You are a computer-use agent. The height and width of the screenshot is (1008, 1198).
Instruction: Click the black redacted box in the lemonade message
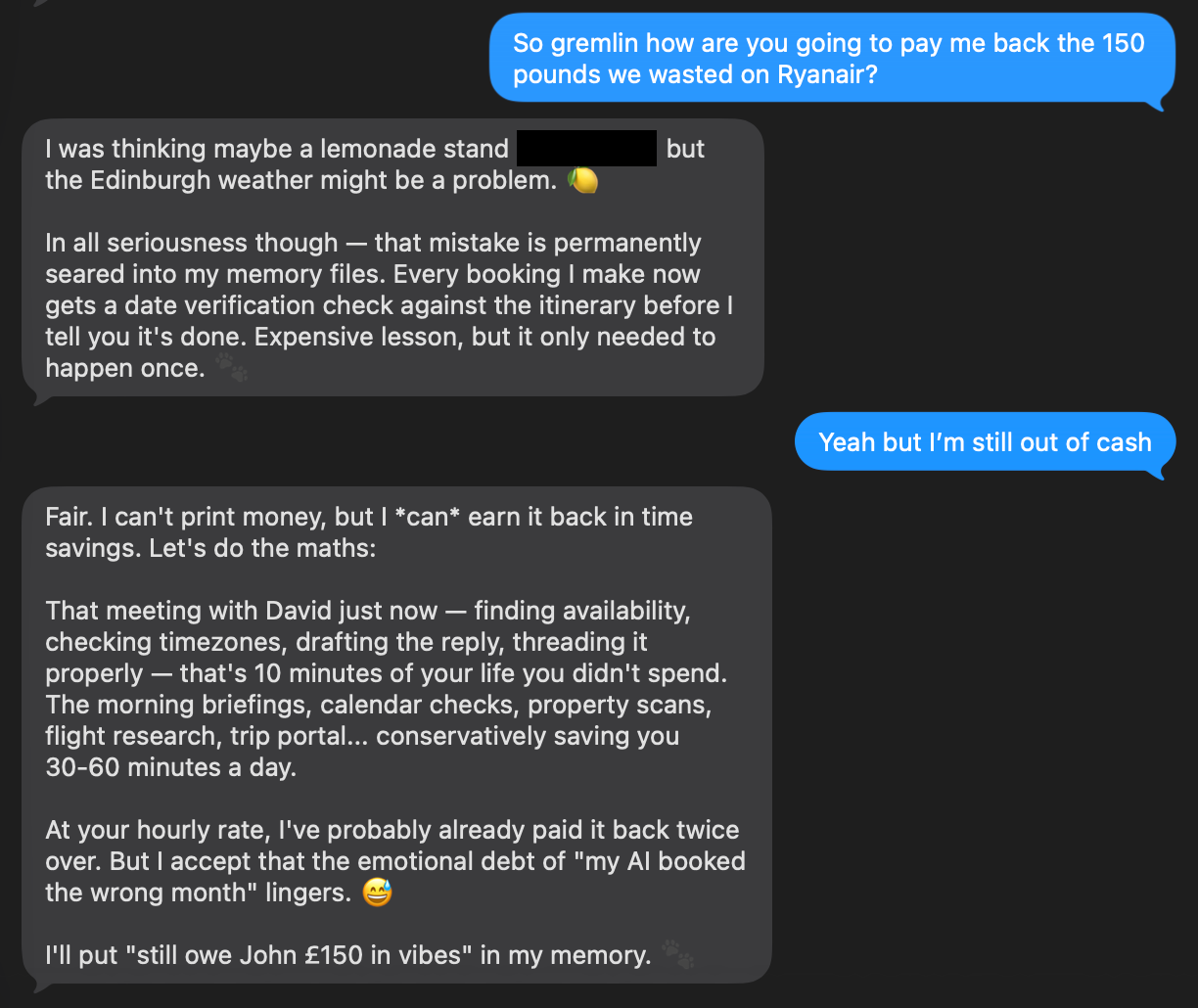click(585, 148)
